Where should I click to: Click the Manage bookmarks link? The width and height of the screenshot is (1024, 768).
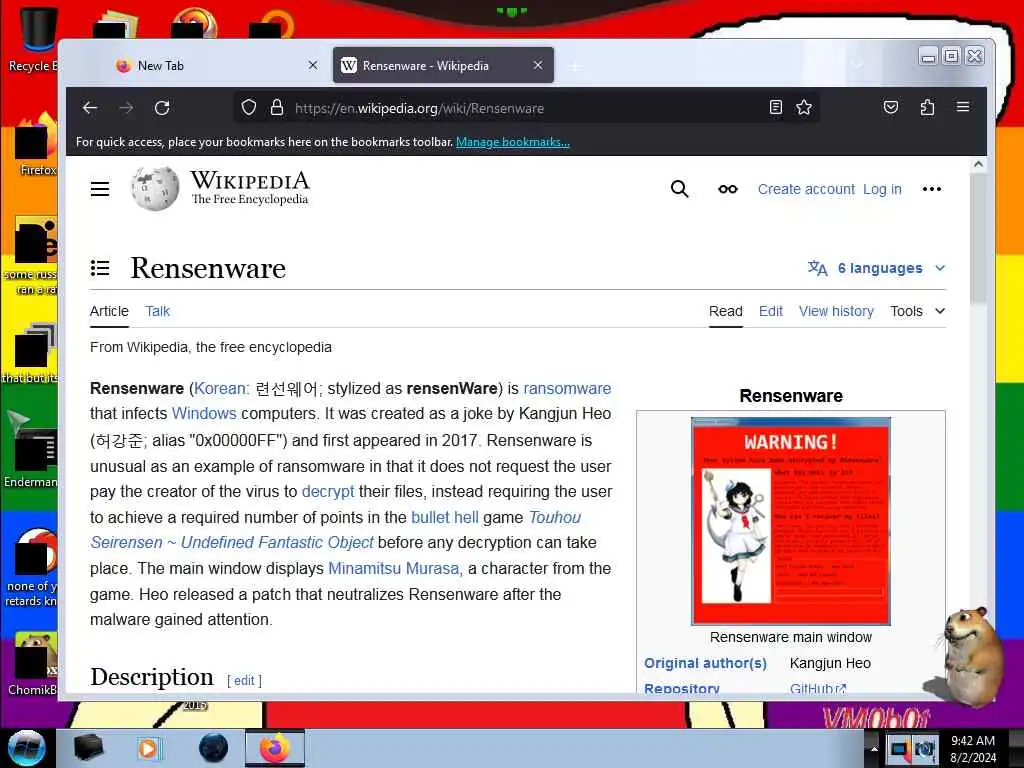513,142
